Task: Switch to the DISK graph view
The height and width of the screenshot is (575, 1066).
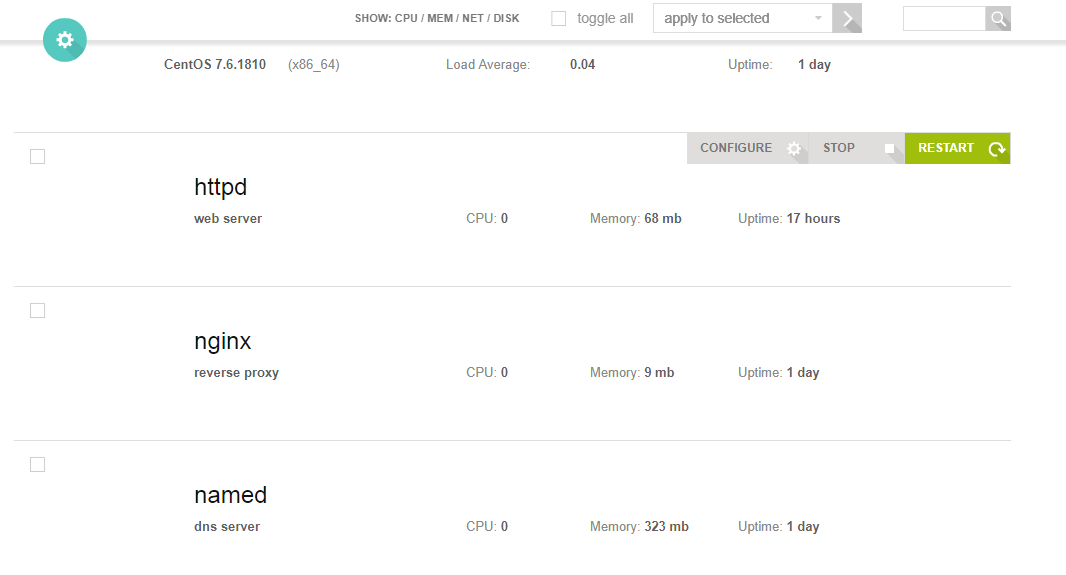Action: coord(506,19)
